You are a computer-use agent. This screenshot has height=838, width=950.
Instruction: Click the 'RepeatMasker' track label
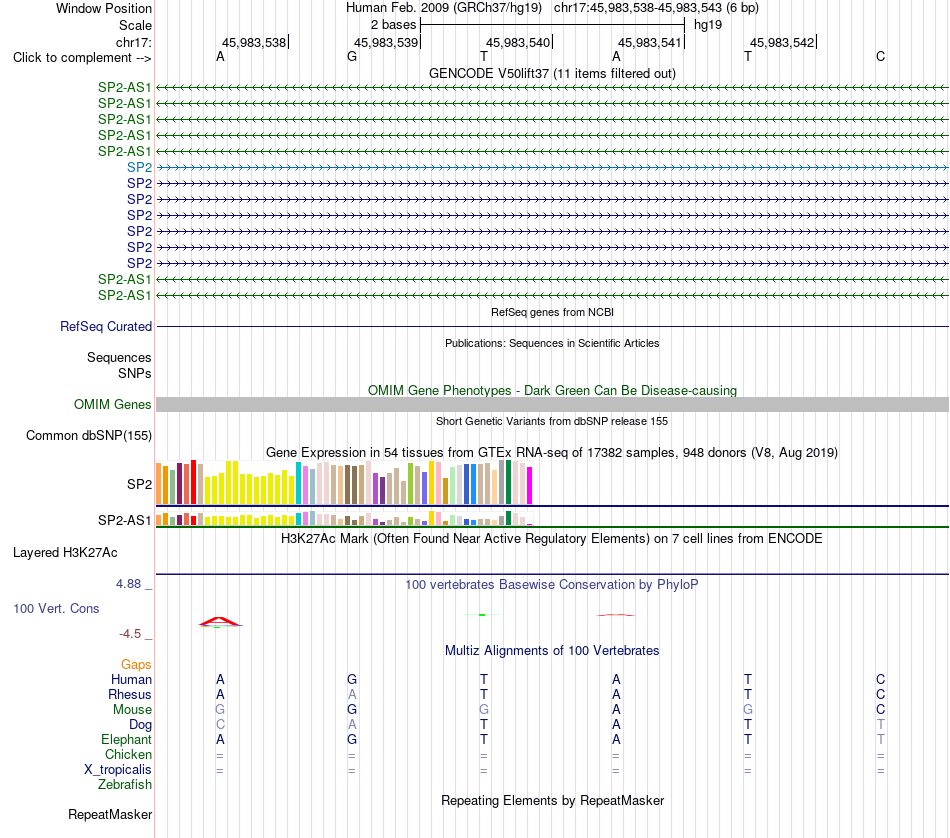pos(110,815)
